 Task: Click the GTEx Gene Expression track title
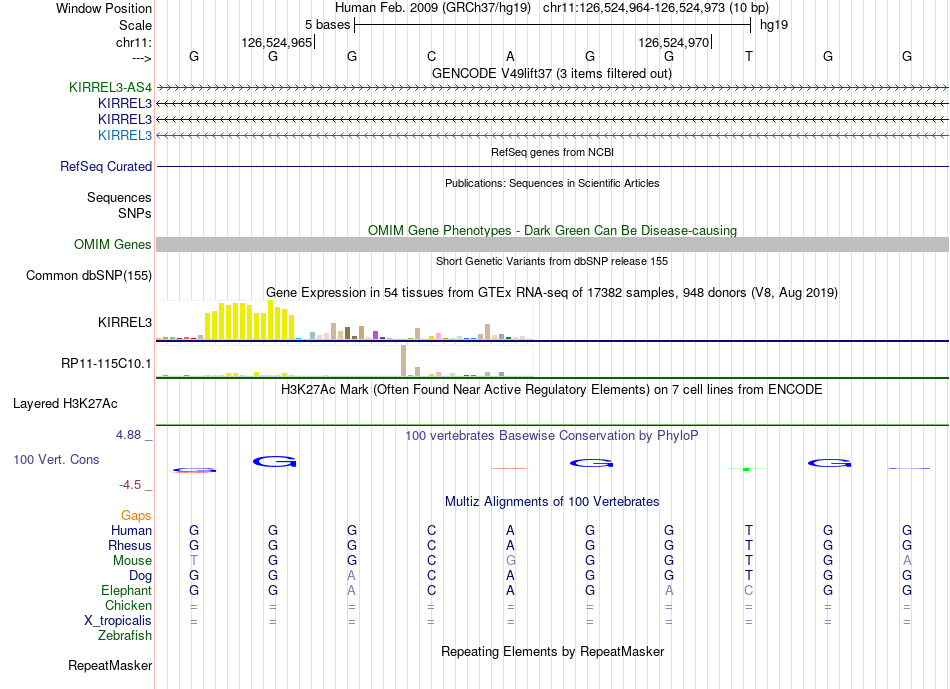tap(552, 293)
